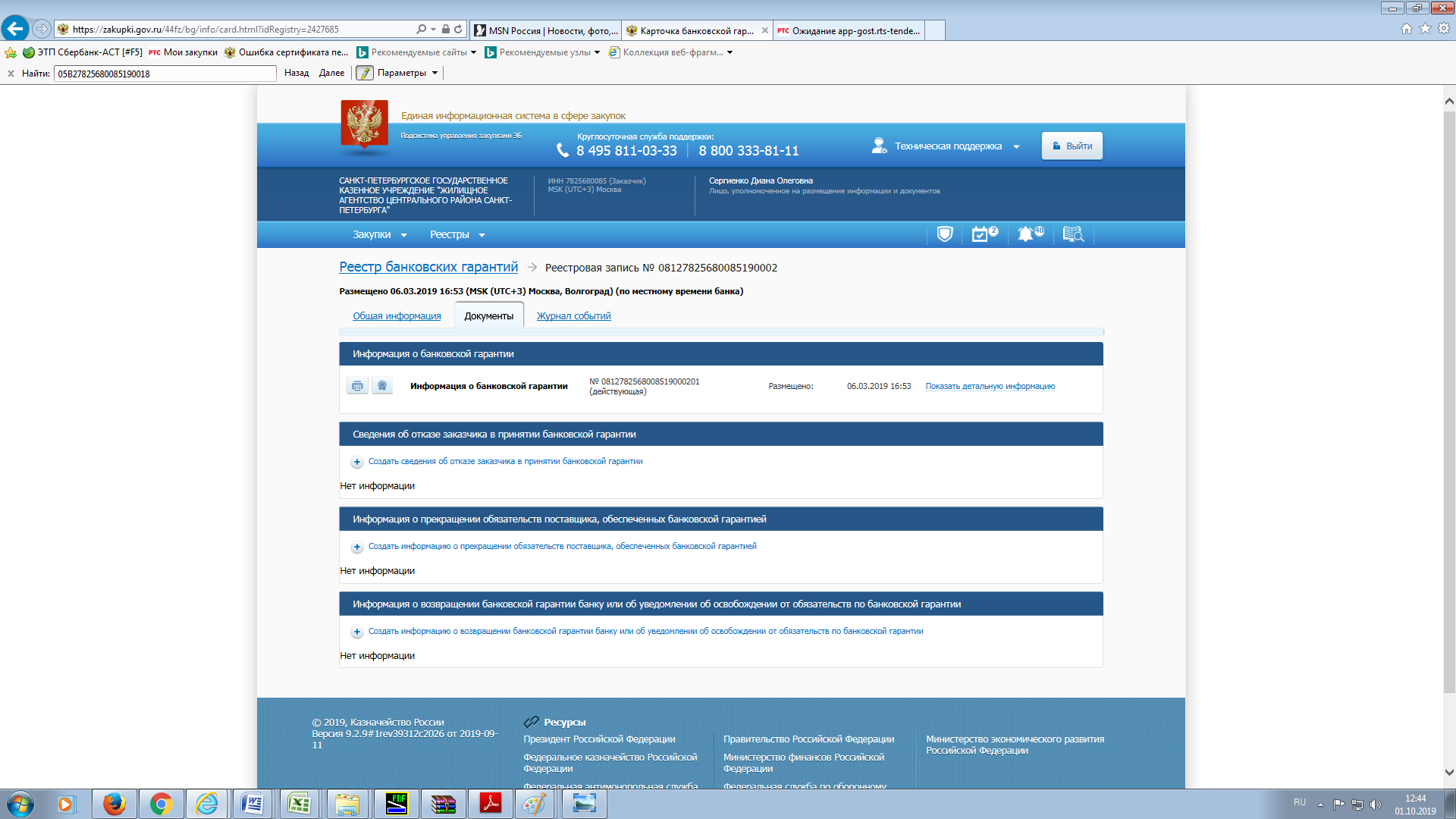Open the Техническая поддержка dropdown
This screenshot has height=819, width=1456.
click(948, 146)
